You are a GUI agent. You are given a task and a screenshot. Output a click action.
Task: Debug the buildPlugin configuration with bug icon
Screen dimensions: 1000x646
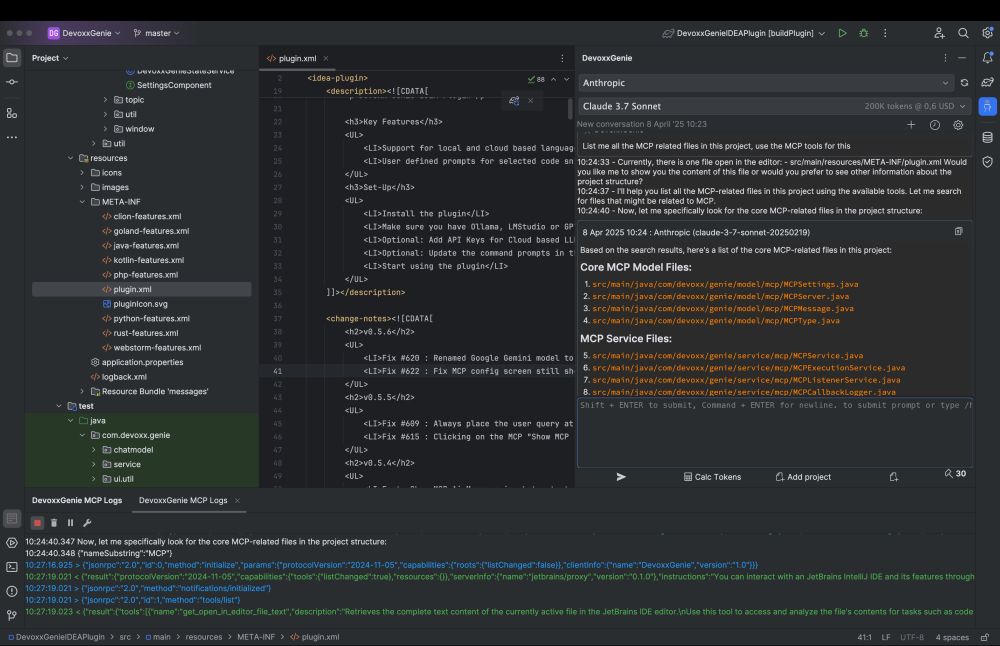click(x=864, y=33)
